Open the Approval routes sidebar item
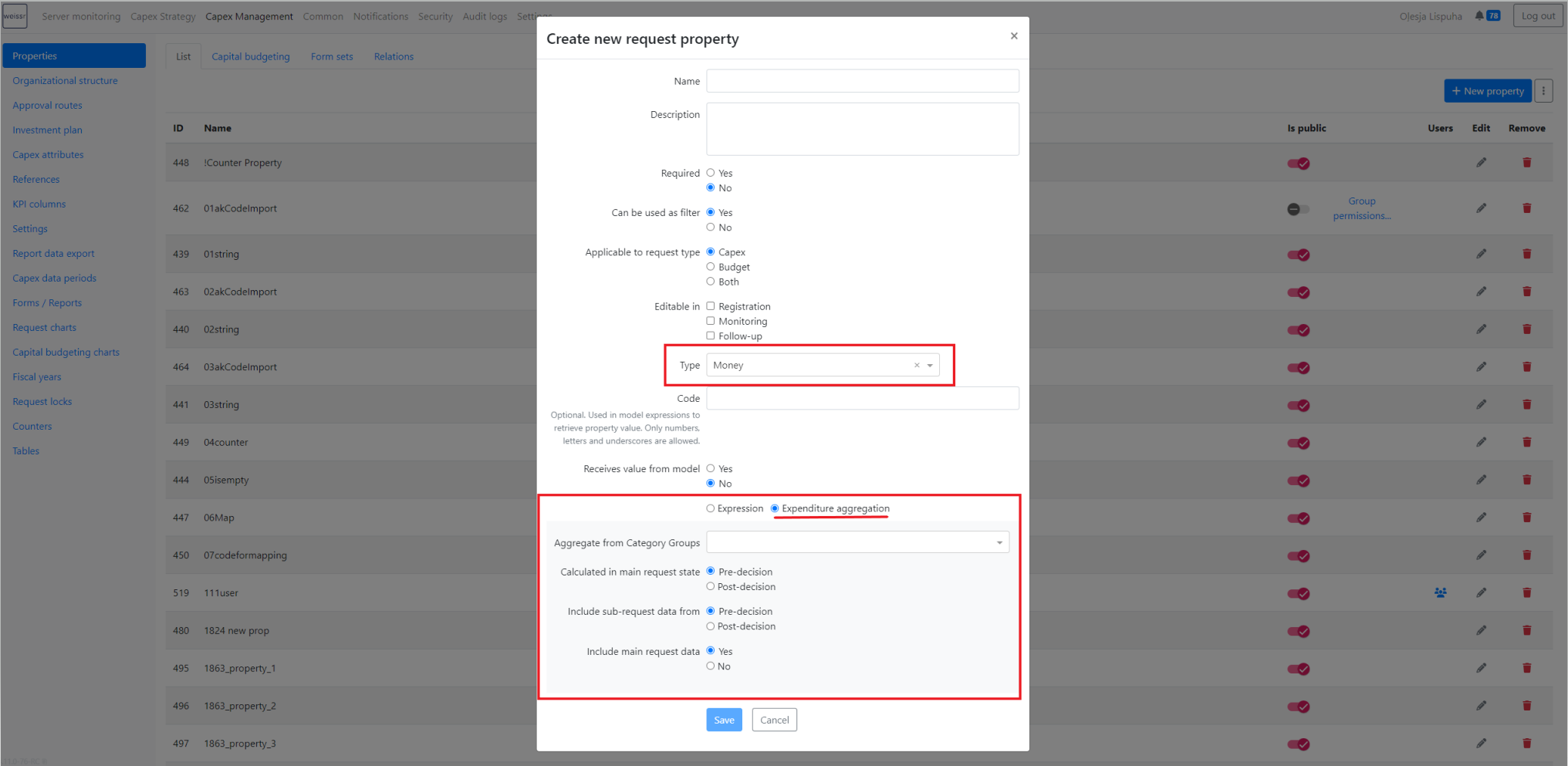Viewport: 1568px width, 766px height. pos(47,106)
